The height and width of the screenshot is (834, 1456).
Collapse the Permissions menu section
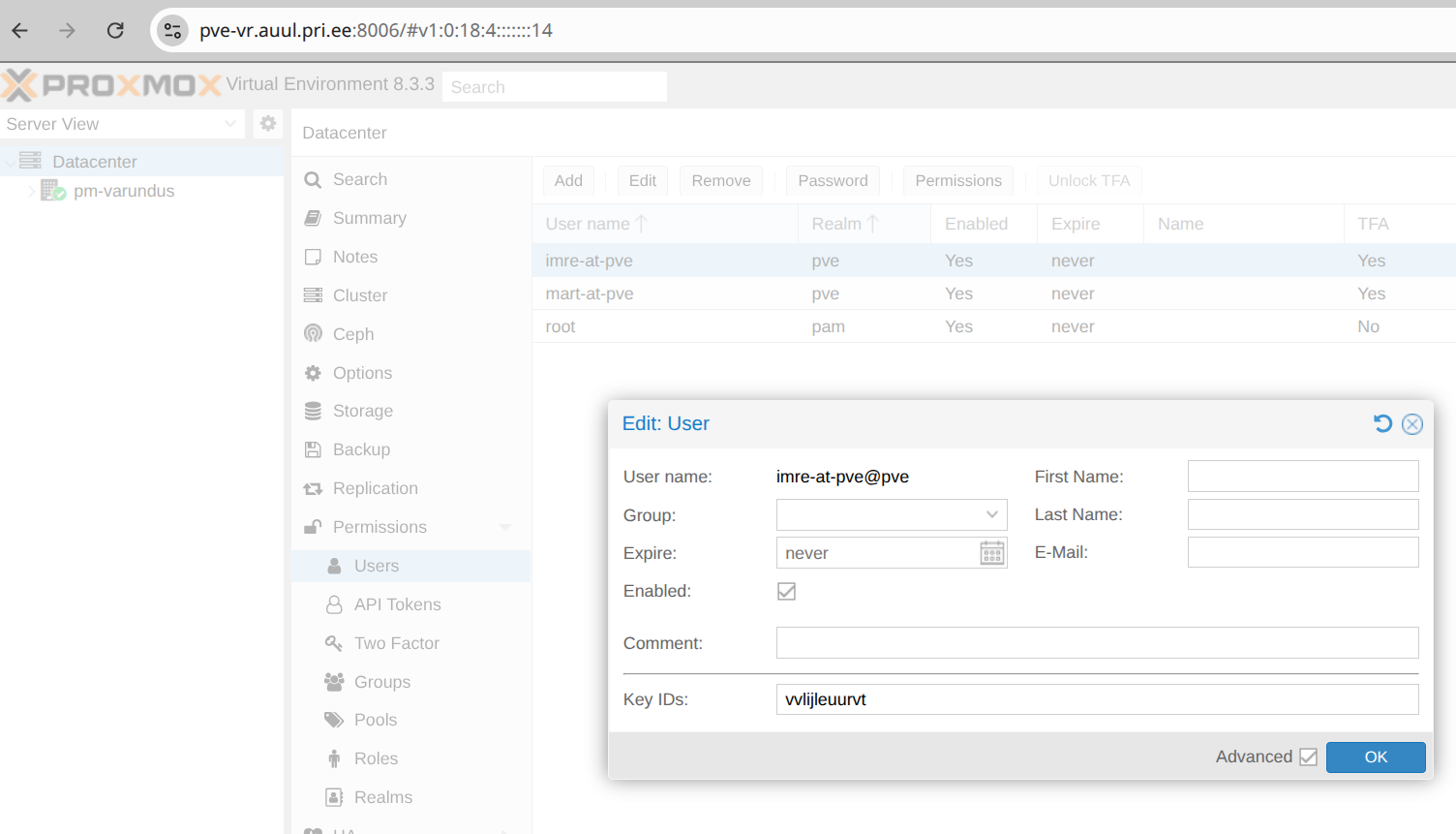click(505, 527)
